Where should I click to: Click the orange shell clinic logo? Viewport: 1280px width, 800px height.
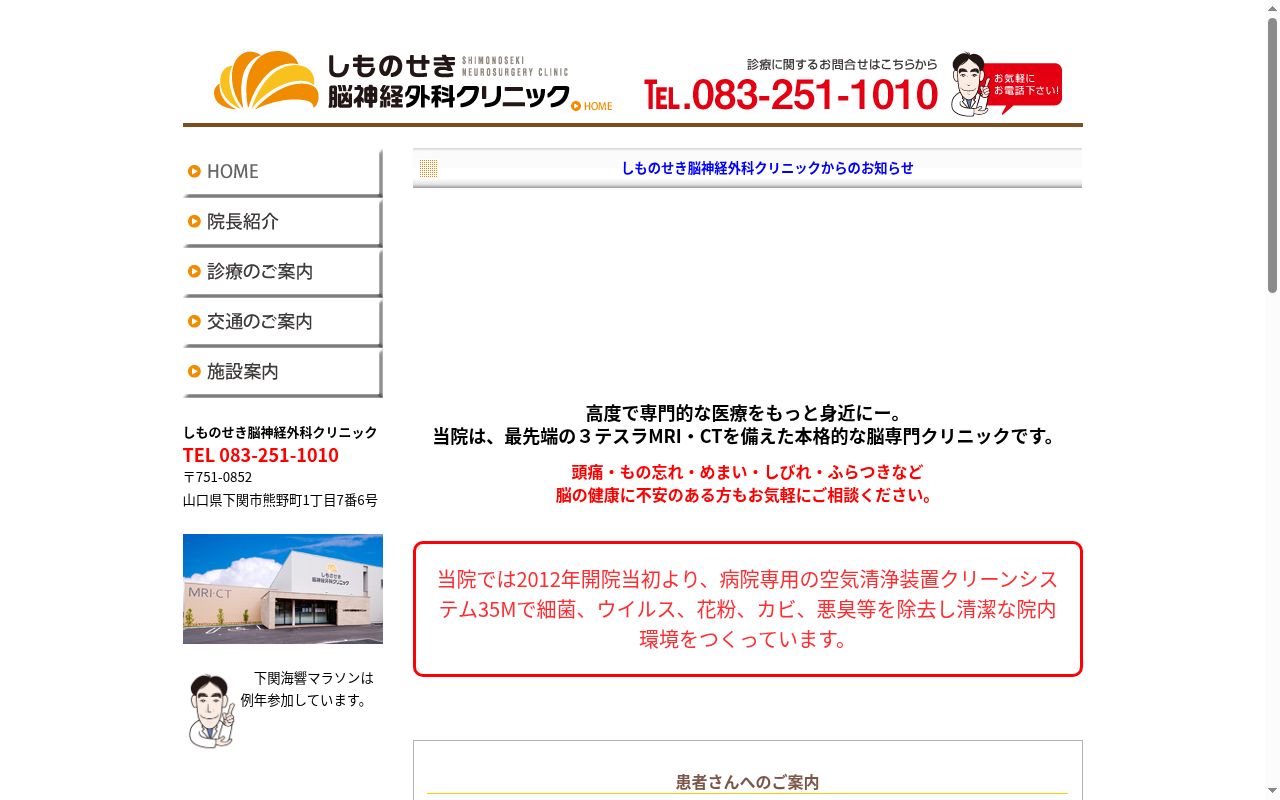point(267,80)
